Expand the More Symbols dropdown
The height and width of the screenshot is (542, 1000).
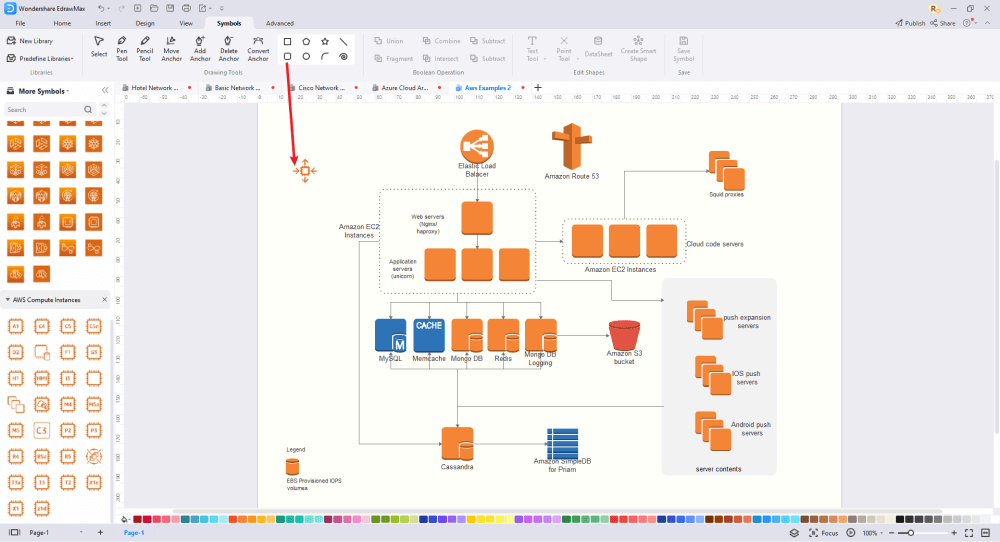tap(43, 91)
